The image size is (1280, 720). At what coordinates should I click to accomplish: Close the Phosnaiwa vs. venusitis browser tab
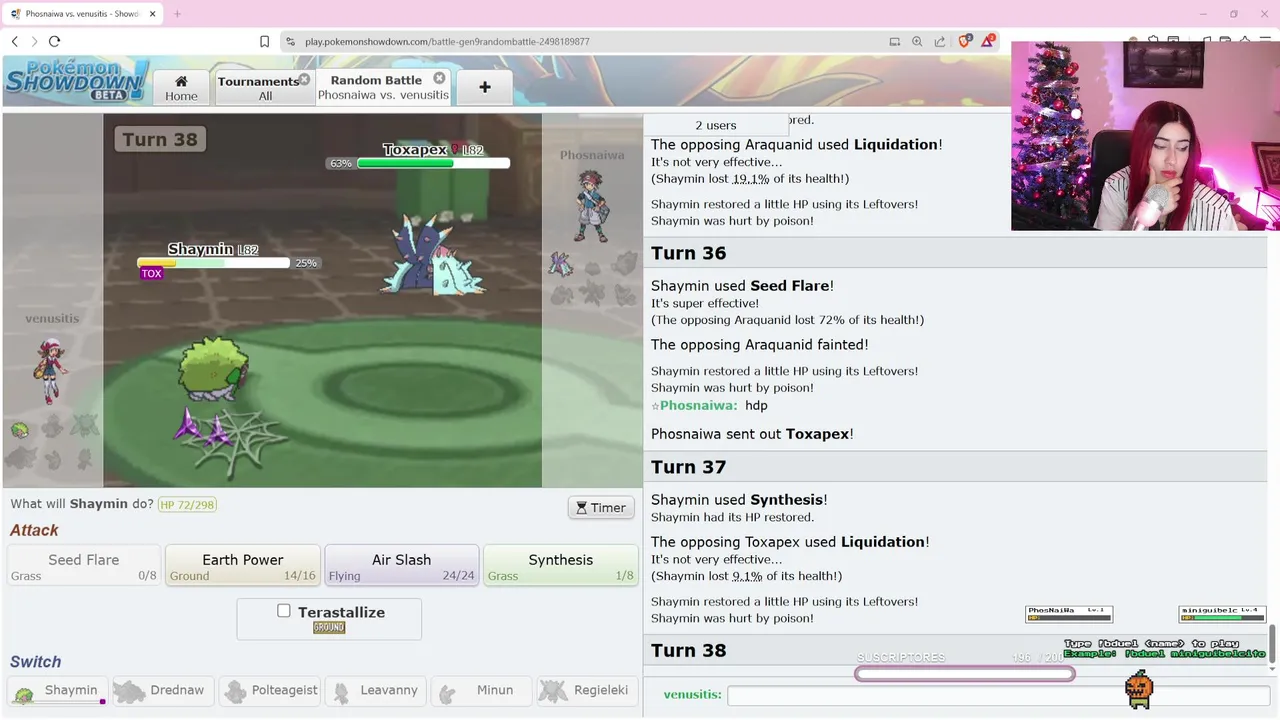click(152, 14)
